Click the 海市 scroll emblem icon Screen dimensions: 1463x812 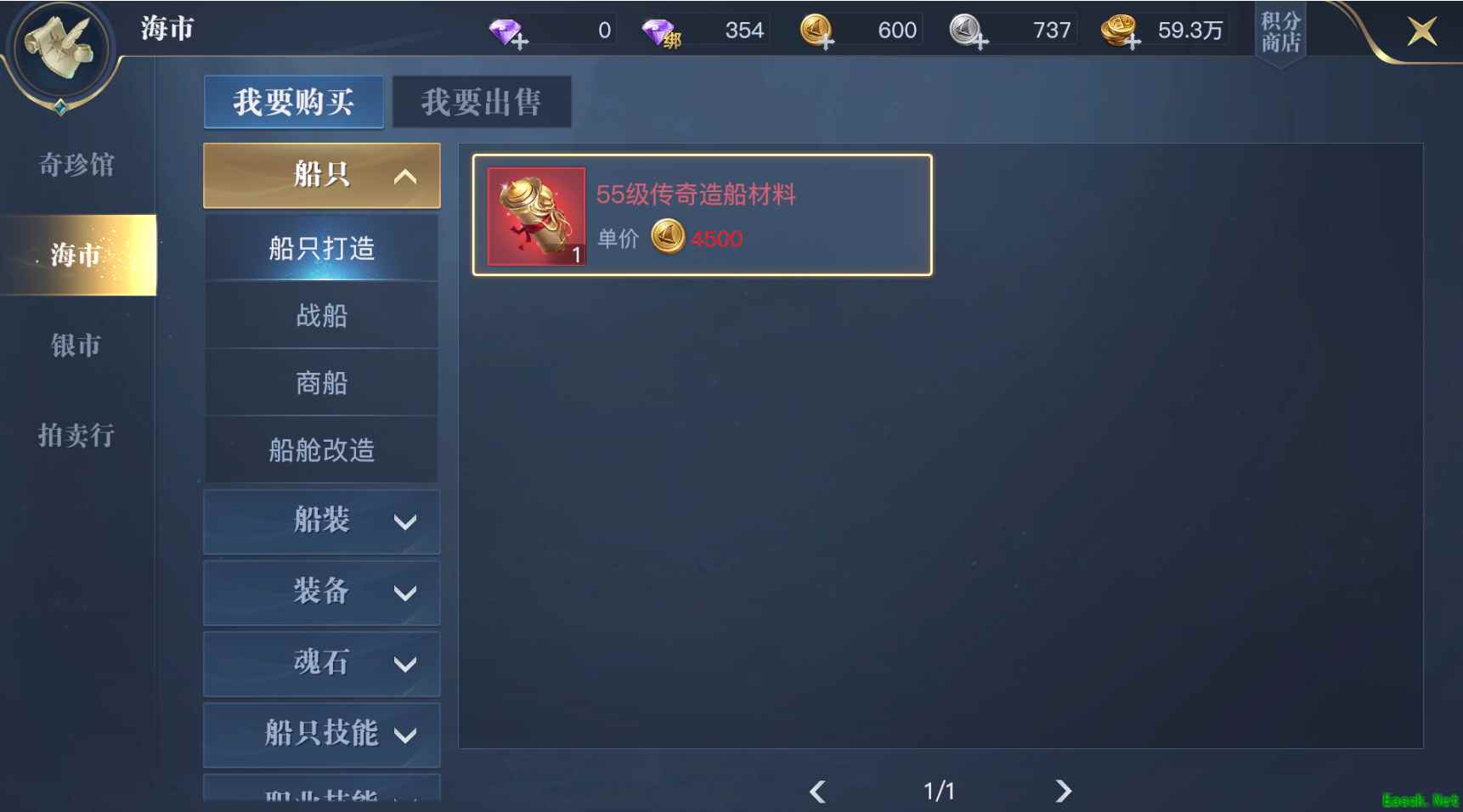pos(59,49)
